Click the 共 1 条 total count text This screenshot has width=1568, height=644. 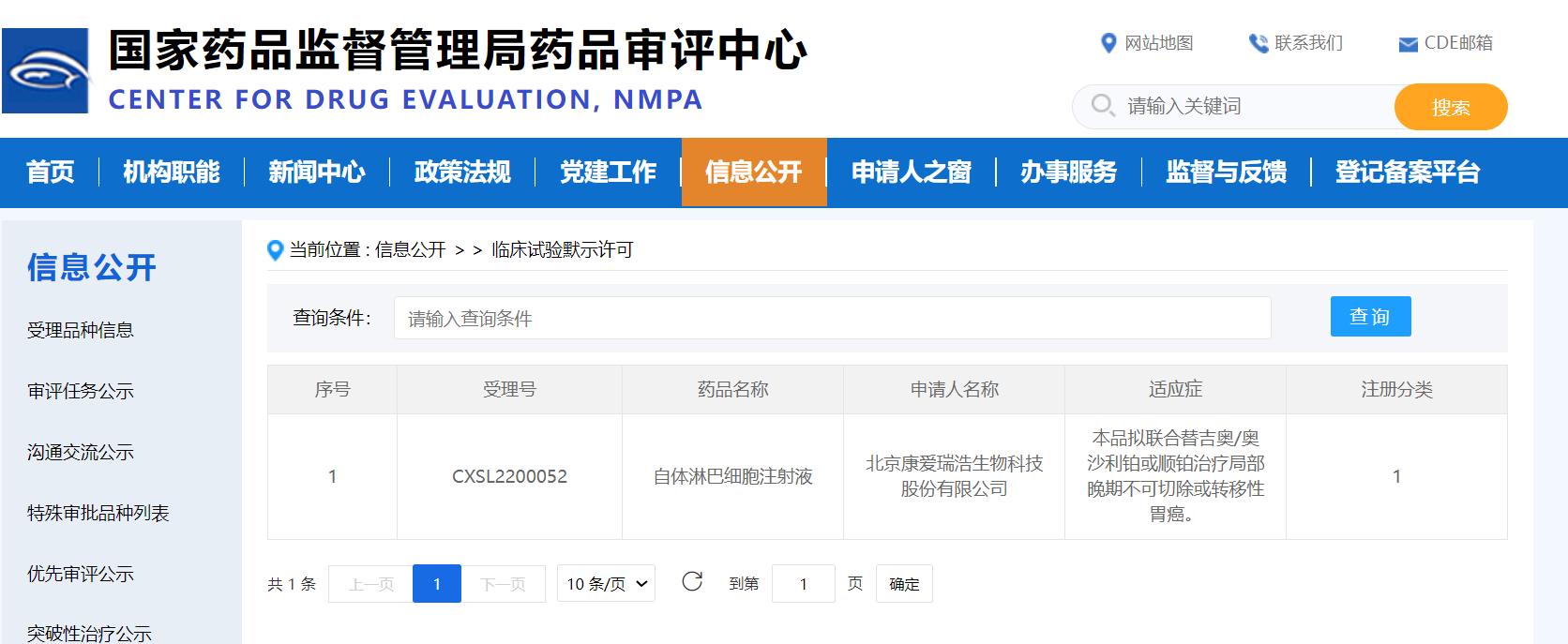(x=292, y=584)
